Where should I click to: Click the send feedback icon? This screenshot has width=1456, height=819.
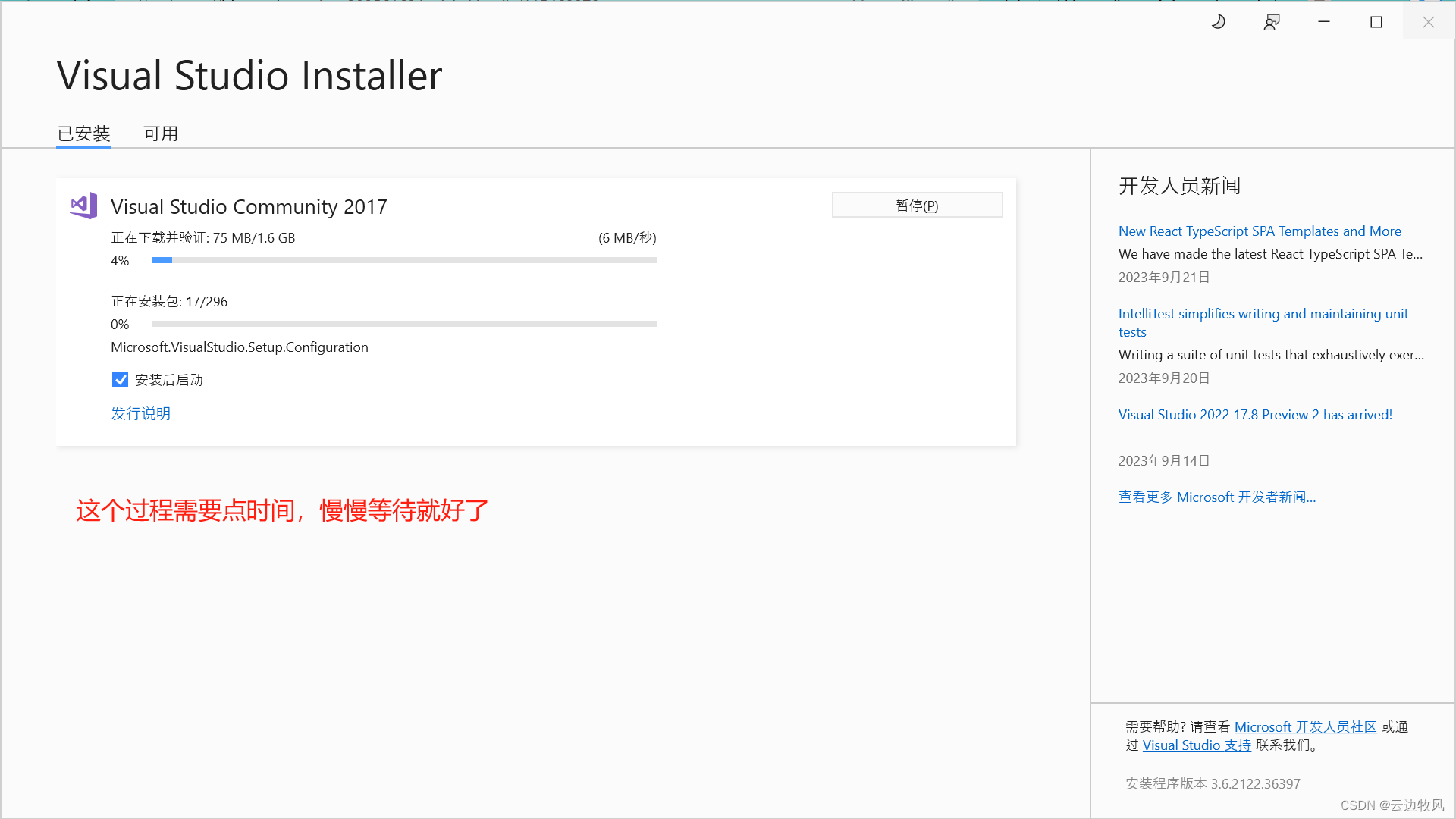point(1272,22)
